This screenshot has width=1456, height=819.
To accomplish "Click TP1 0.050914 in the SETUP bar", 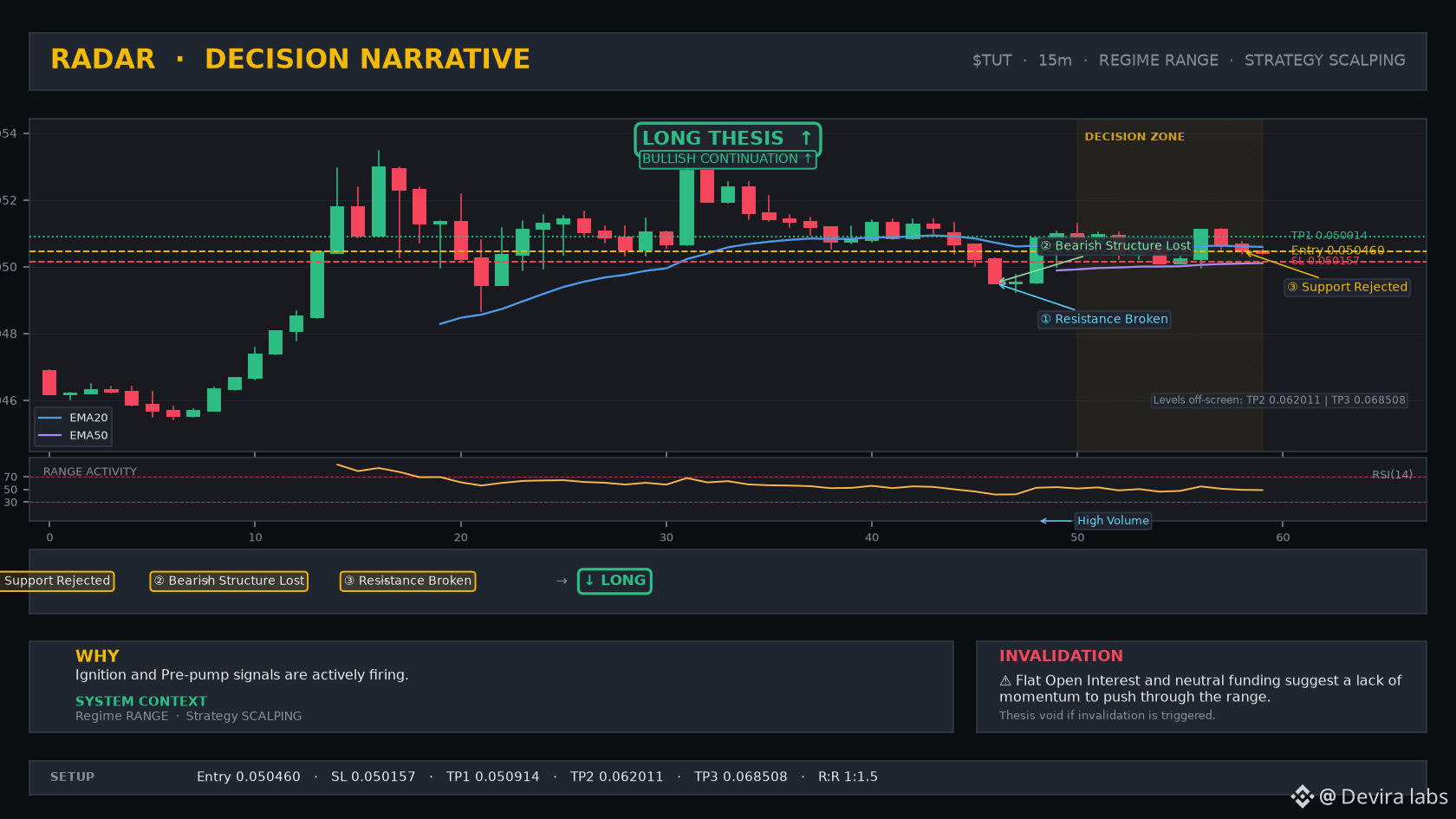I will 493,777.
